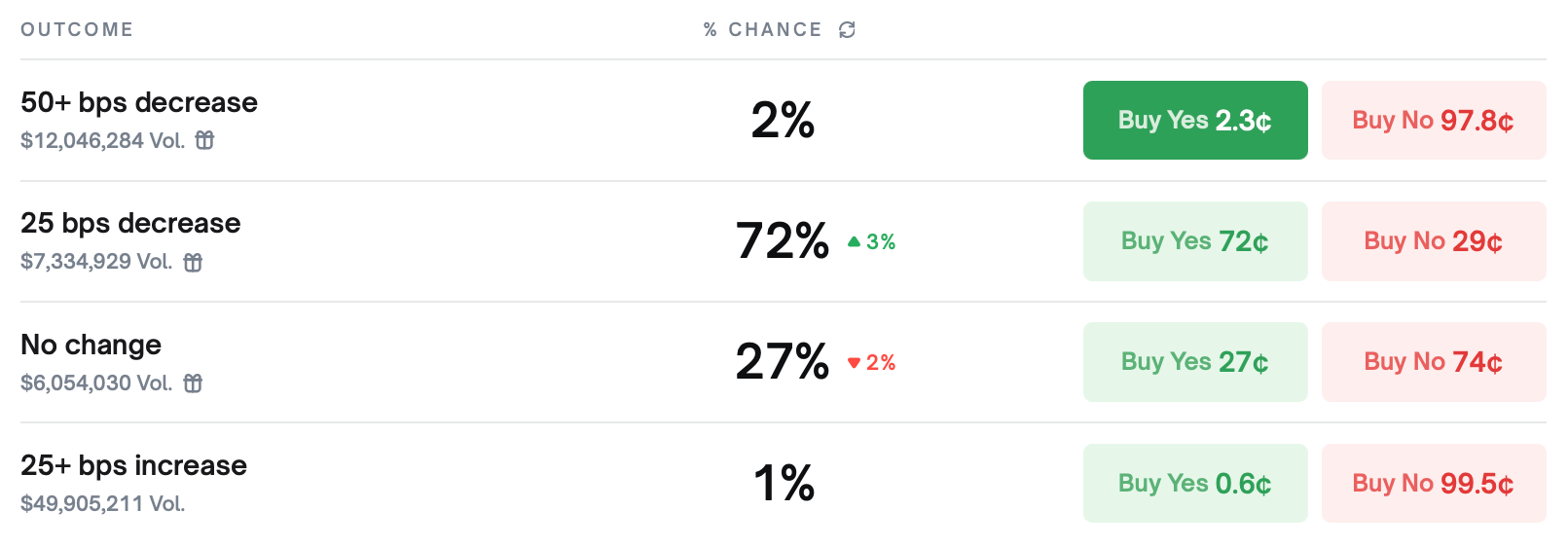The image size is (1568, 547).
Task: Open the 25+ bps increase outcome
Action: click(133, 465)
